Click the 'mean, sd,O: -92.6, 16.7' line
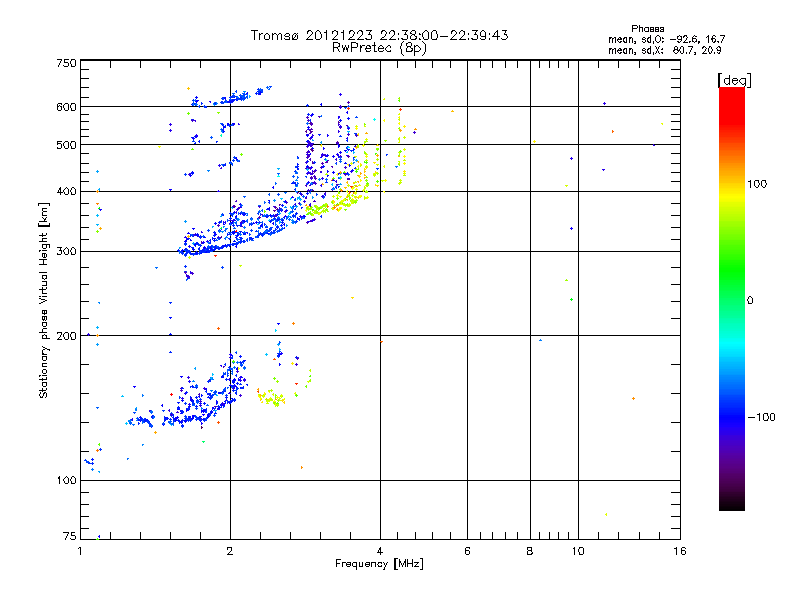Screen dimensions: 800x600 click(x=666, y=39)
